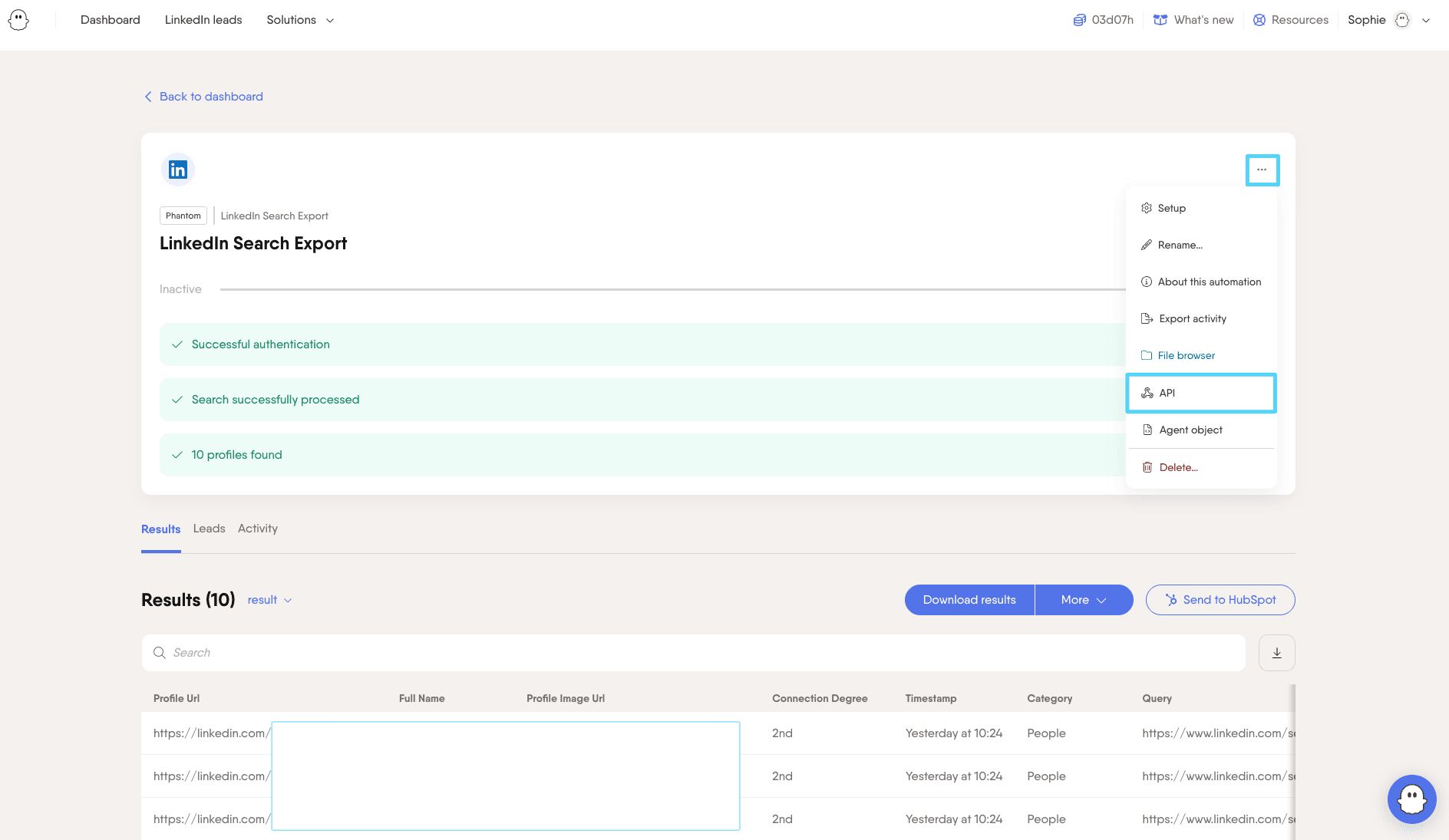Click the Connection Degree column header
The height and width of the screenshot is (840, 1449).
point(820,698)
